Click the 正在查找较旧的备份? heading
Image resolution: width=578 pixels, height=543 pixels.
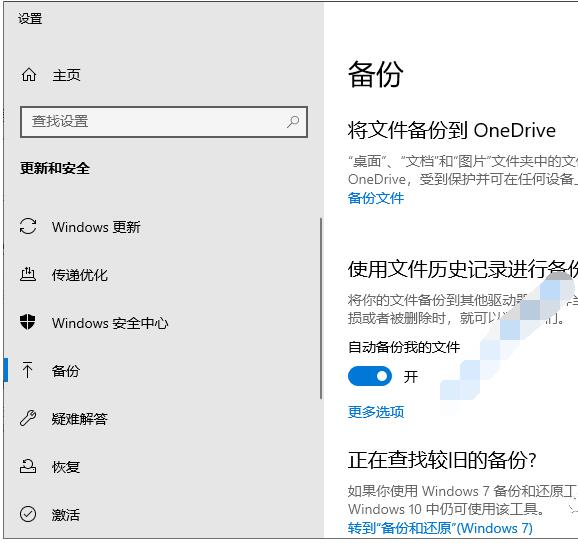click(x=442, y=460)
